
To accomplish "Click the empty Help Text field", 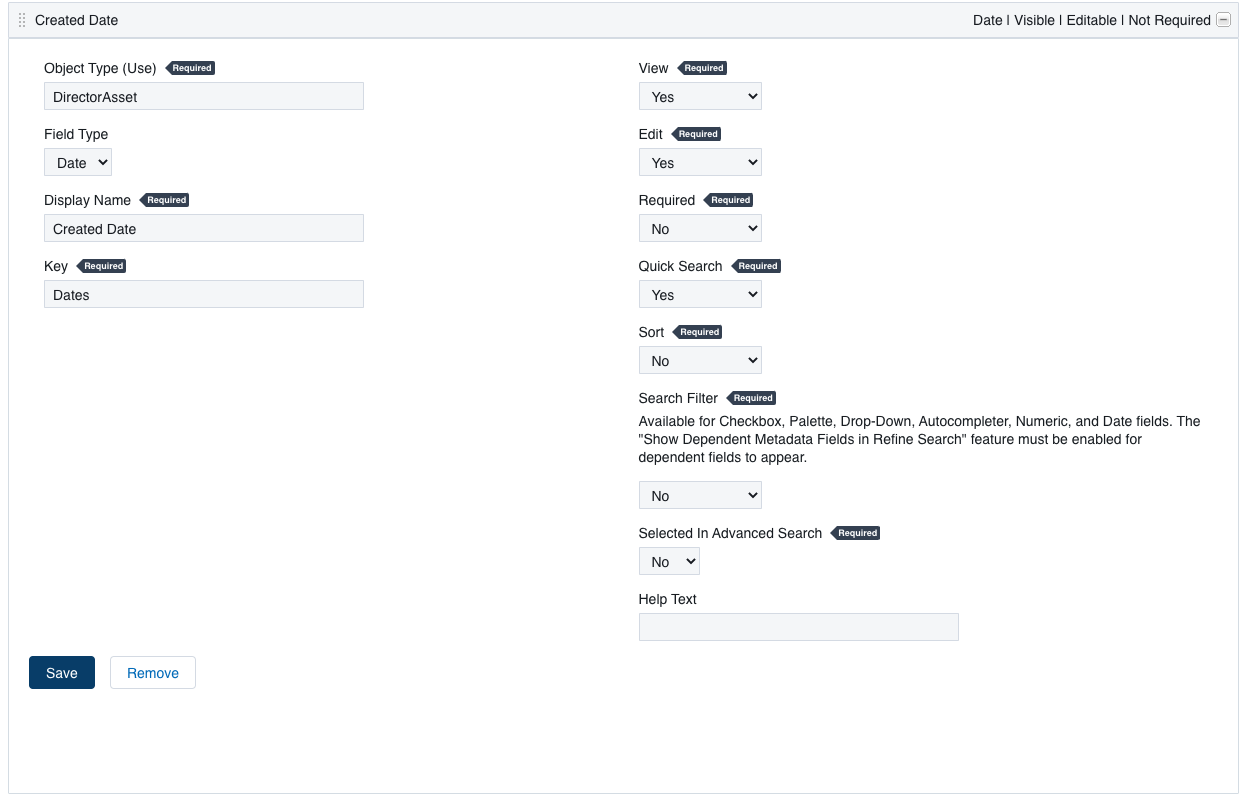I will point(798,627).
